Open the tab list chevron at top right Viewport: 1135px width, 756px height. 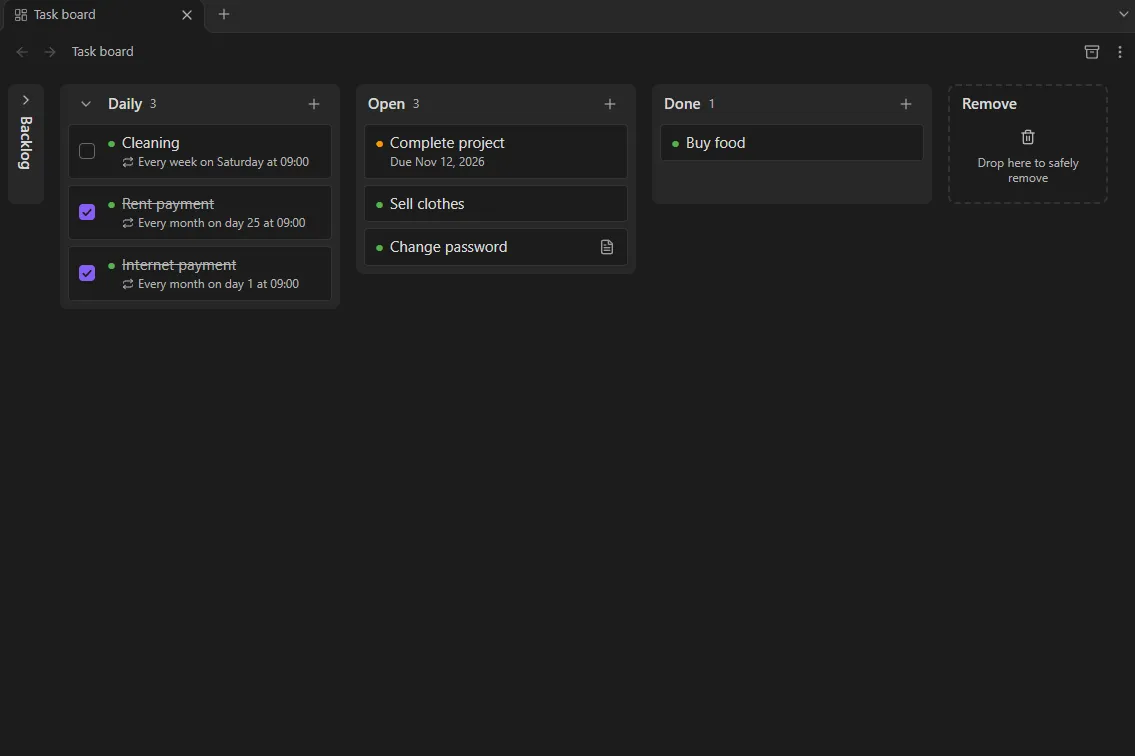[1124, 14]
